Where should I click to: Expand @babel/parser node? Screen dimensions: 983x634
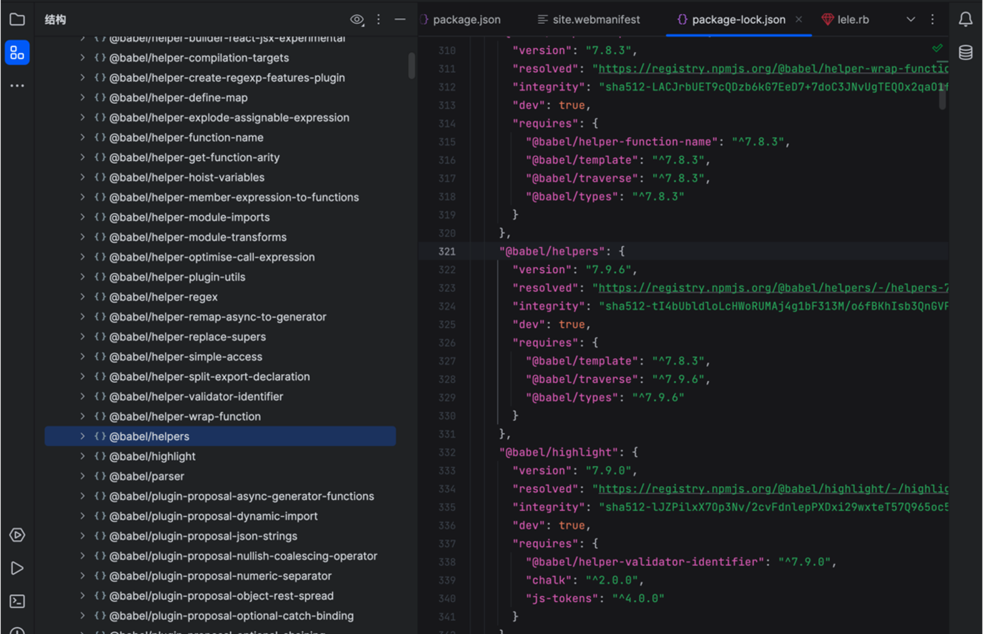click(82, 476)
